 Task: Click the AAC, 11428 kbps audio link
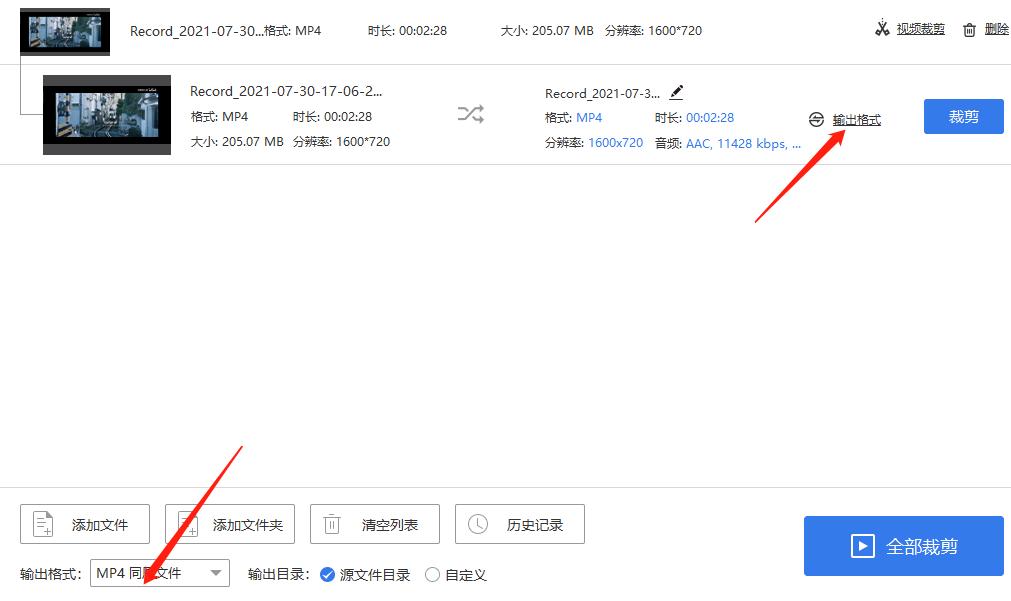coord(745,143)
